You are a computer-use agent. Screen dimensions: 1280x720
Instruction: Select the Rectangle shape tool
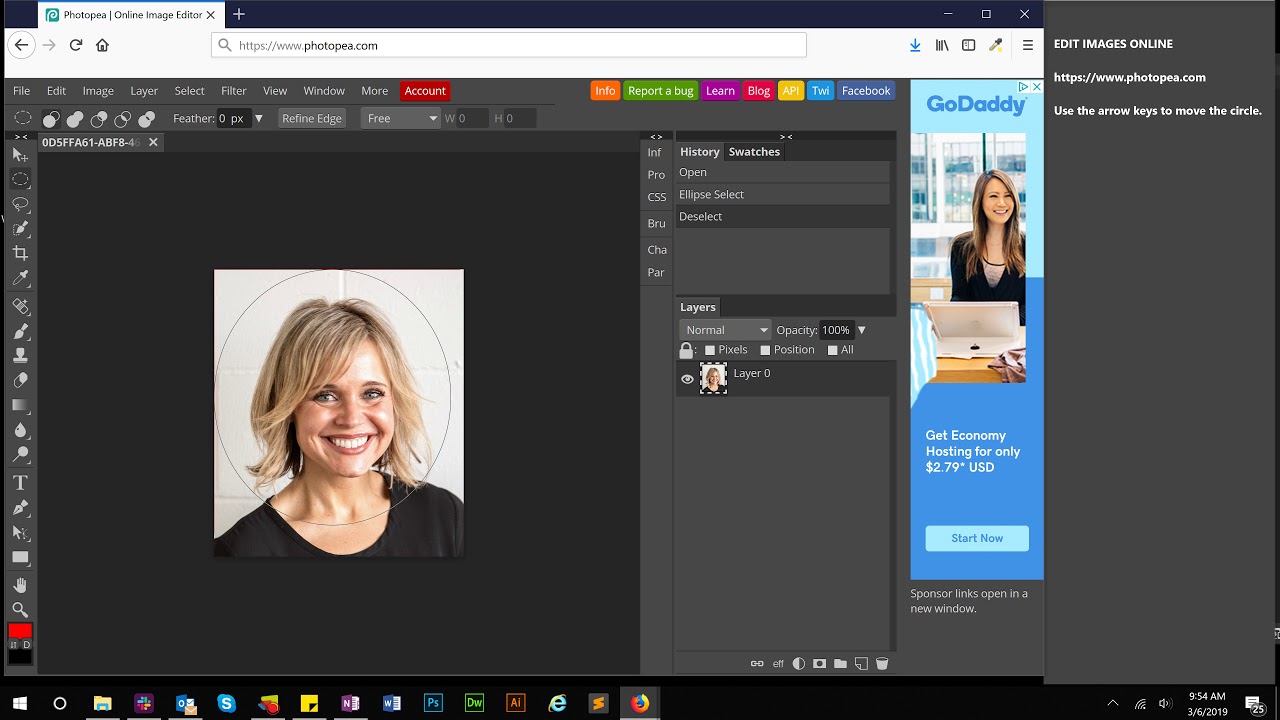[x=20, y=558]
